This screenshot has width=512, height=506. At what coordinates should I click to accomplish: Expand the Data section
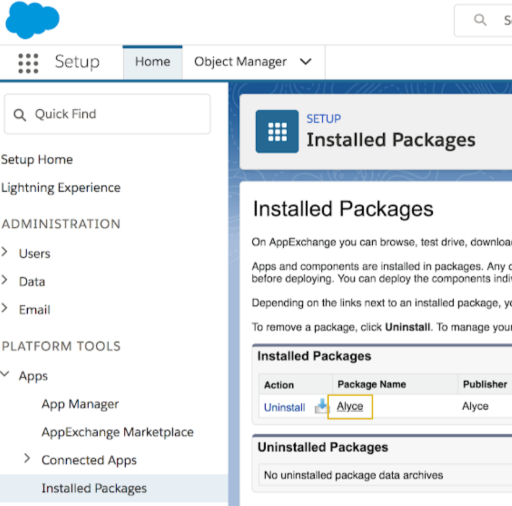click(4, 280)
